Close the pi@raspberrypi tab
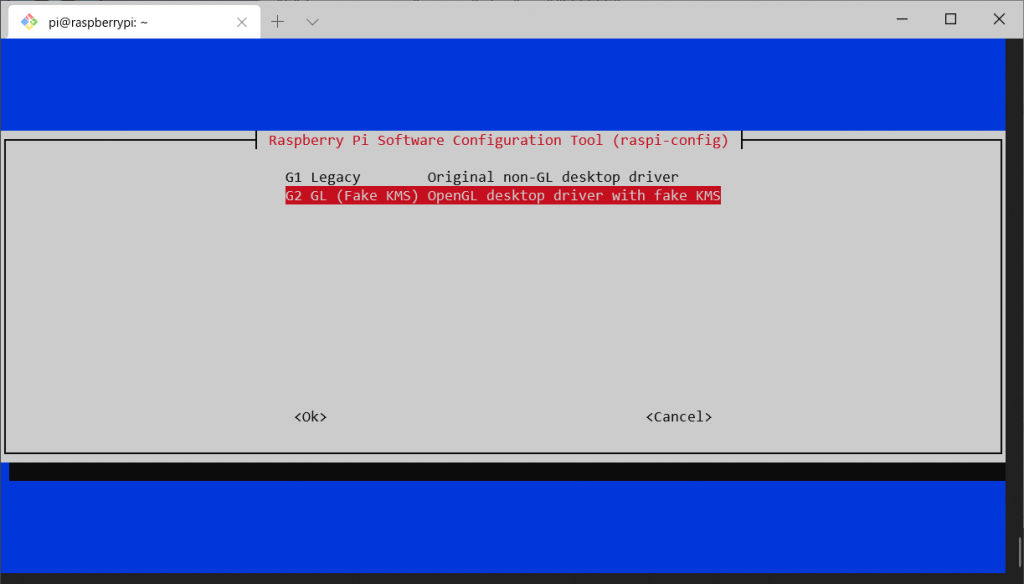This screenshot has width=1024, height=584. point(242,22)
